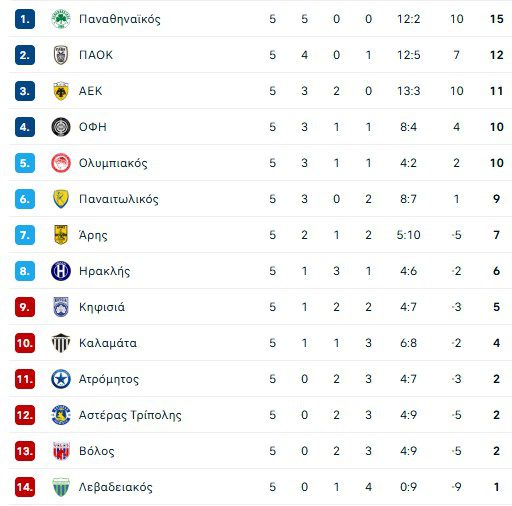The height and width of the screenshot is (506, 512).
Task: Click the ΟΦΗ black circular crest
Action: [x=61, y=127]
